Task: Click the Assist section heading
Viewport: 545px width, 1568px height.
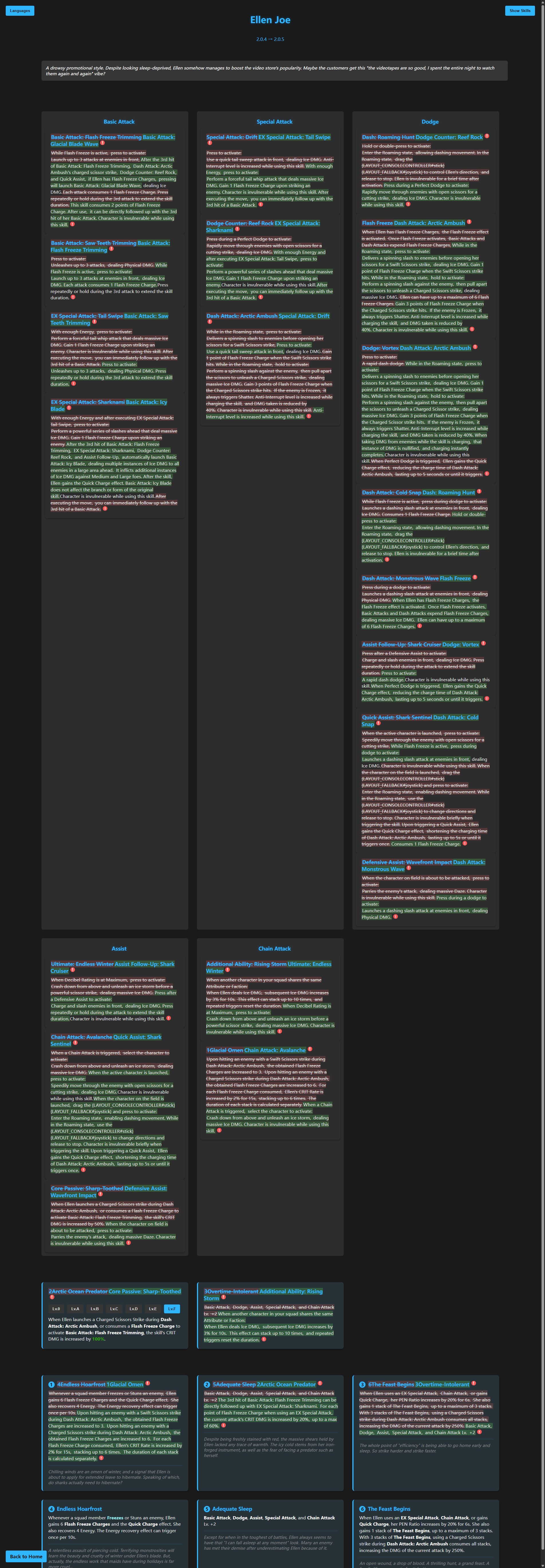Action: [x=119, y=948]
